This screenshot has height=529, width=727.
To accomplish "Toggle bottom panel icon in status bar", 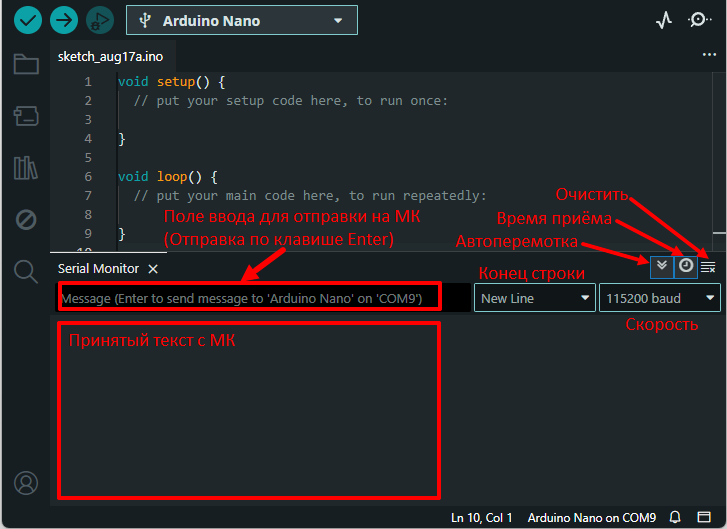I will (x=704, y=517).
